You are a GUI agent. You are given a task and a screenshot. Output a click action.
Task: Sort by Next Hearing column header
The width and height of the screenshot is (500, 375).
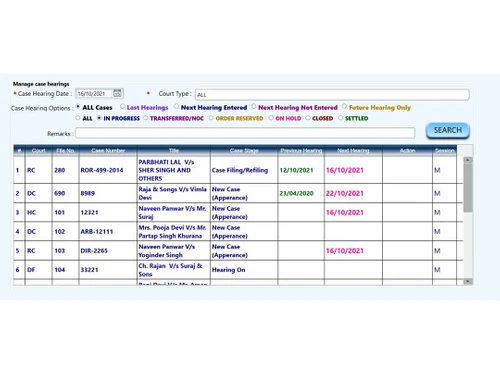pos(353,151)
